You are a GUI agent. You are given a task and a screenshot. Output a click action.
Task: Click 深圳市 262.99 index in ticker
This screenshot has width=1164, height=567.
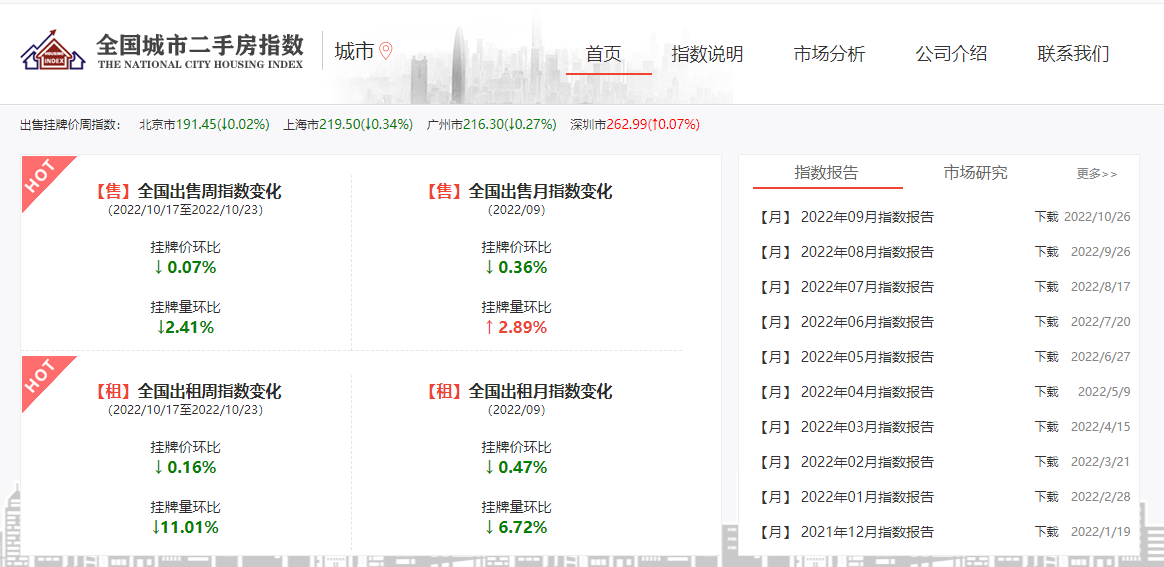[x=635, y=125]
